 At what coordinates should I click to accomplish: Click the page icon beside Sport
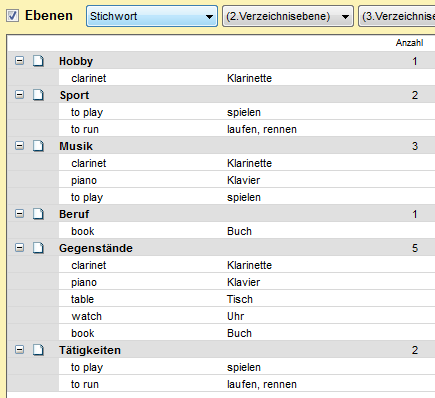pos(38,95)
